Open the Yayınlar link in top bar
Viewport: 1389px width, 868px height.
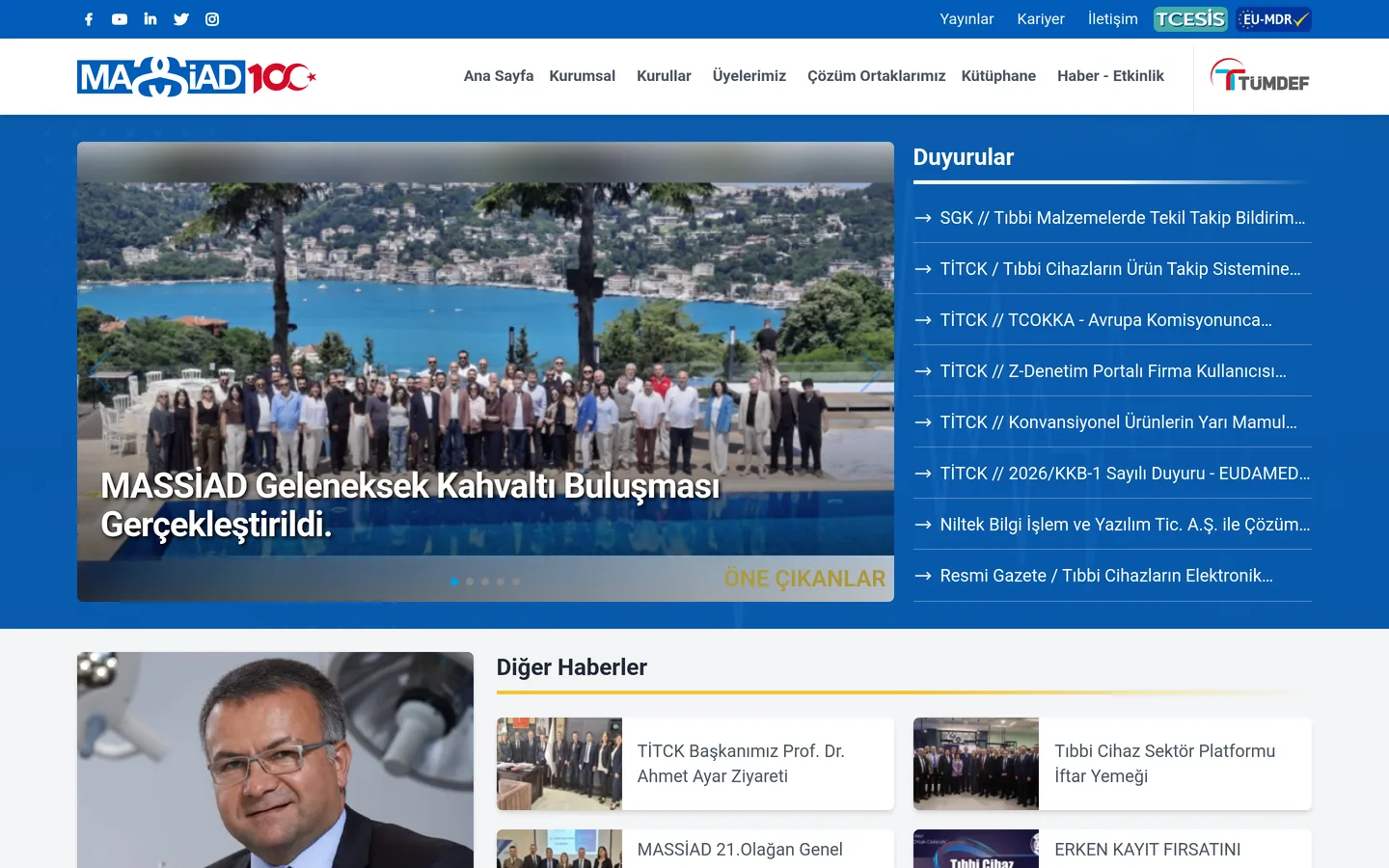coord(967,19)
